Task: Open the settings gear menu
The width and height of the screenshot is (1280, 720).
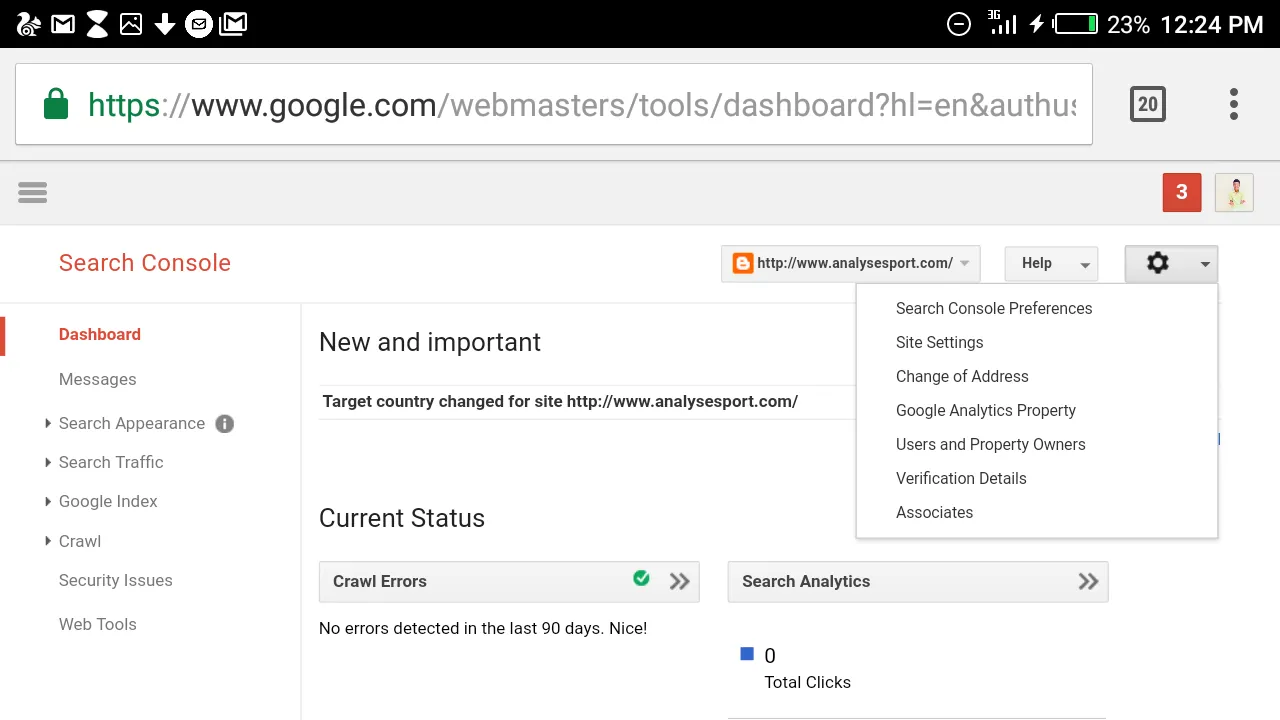Action: [1171, 264]
